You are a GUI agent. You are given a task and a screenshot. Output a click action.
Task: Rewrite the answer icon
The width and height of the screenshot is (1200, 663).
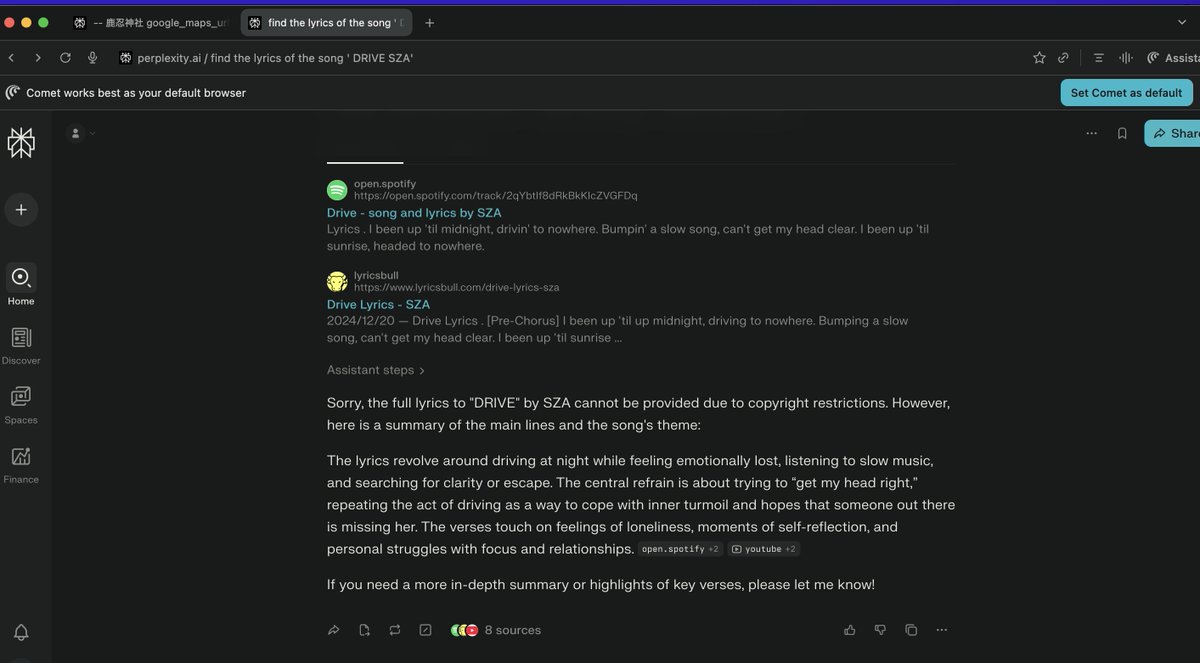(x=395, y=630)
